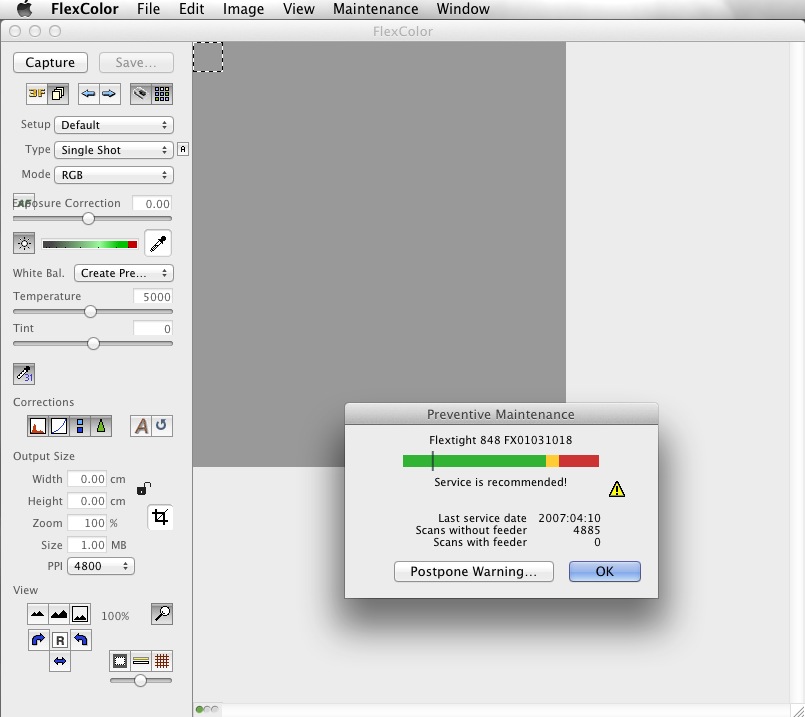This screenshot has height=717, width=805.
Task: Switch to thumbnail grid view icon
Action: pyautogui.click(x=162, y=94)
